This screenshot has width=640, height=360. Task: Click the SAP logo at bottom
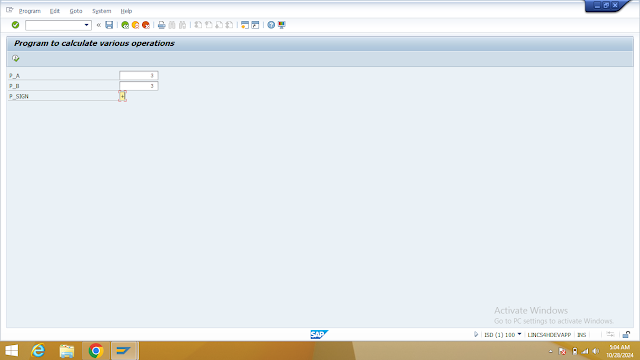[x=319, y=335]
